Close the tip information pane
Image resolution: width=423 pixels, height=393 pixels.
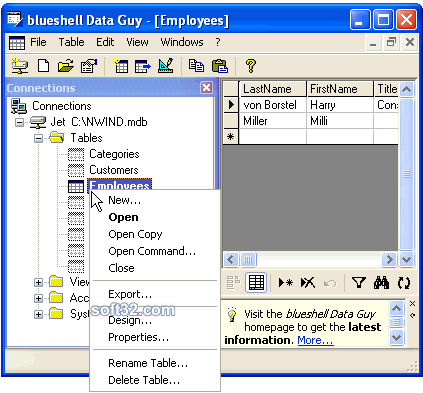(412, 304)
